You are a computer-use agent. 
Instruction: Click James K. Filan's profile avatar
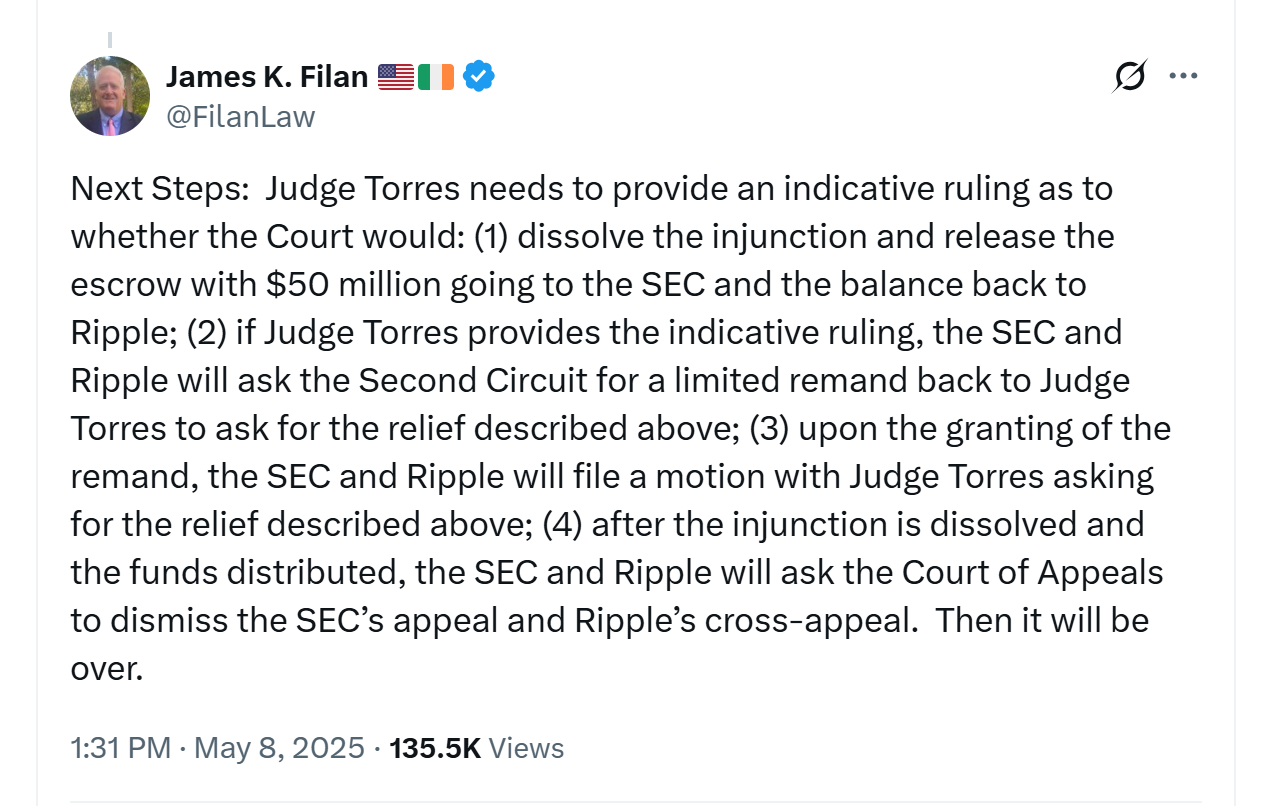click(x=110, y=96)
